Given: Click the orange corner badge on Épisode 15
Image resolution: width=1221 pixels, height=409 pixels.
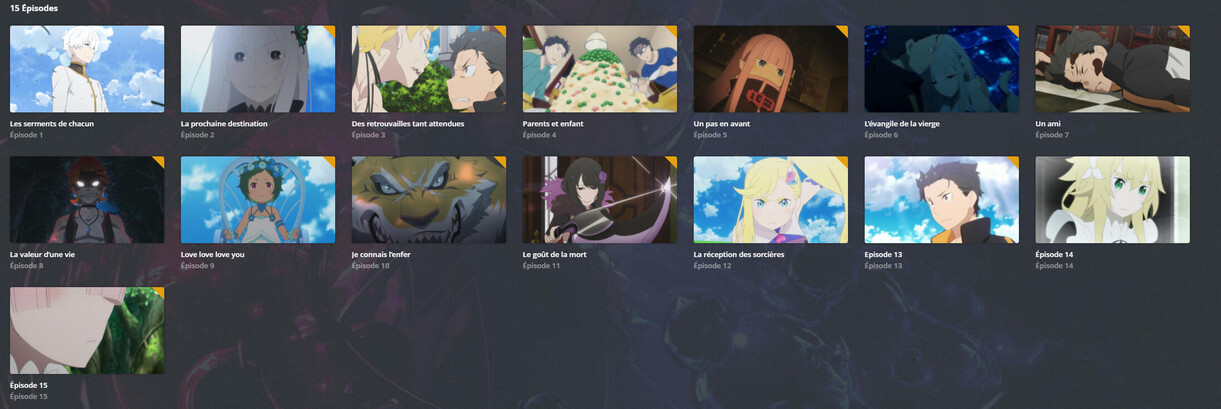Looking at the screenshot, I should tap(159, 292).
